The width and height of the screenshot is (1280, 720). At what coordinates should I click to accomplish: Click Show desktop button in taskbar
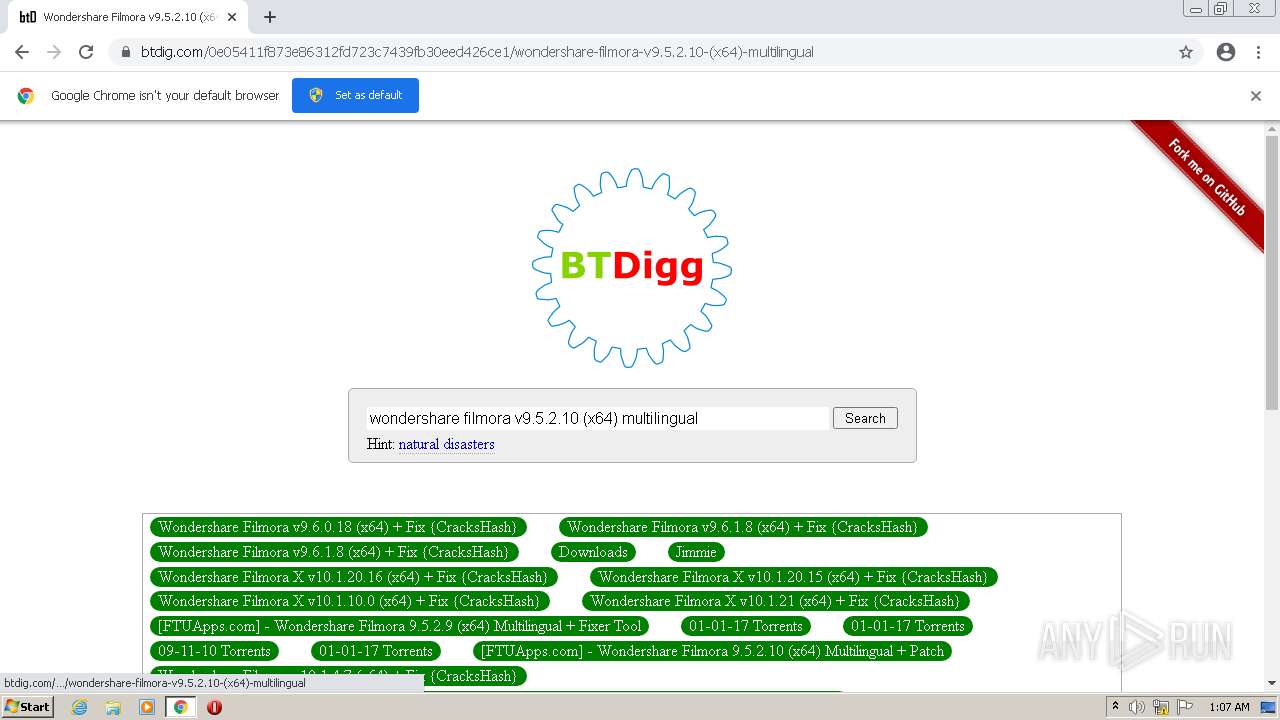point(1269,707)
